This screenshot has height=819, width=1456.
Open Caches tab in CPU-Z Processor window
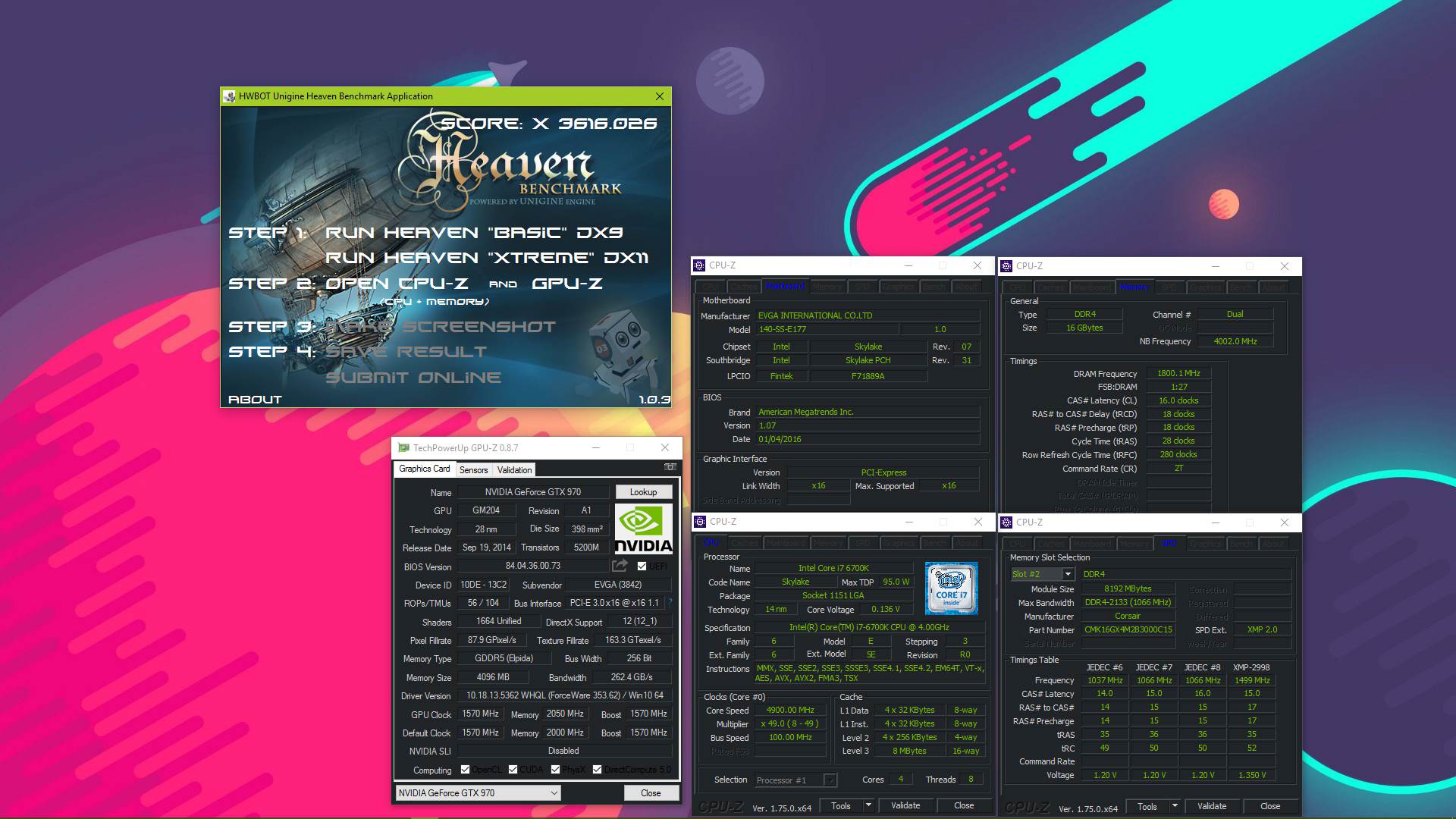point(744,543)
